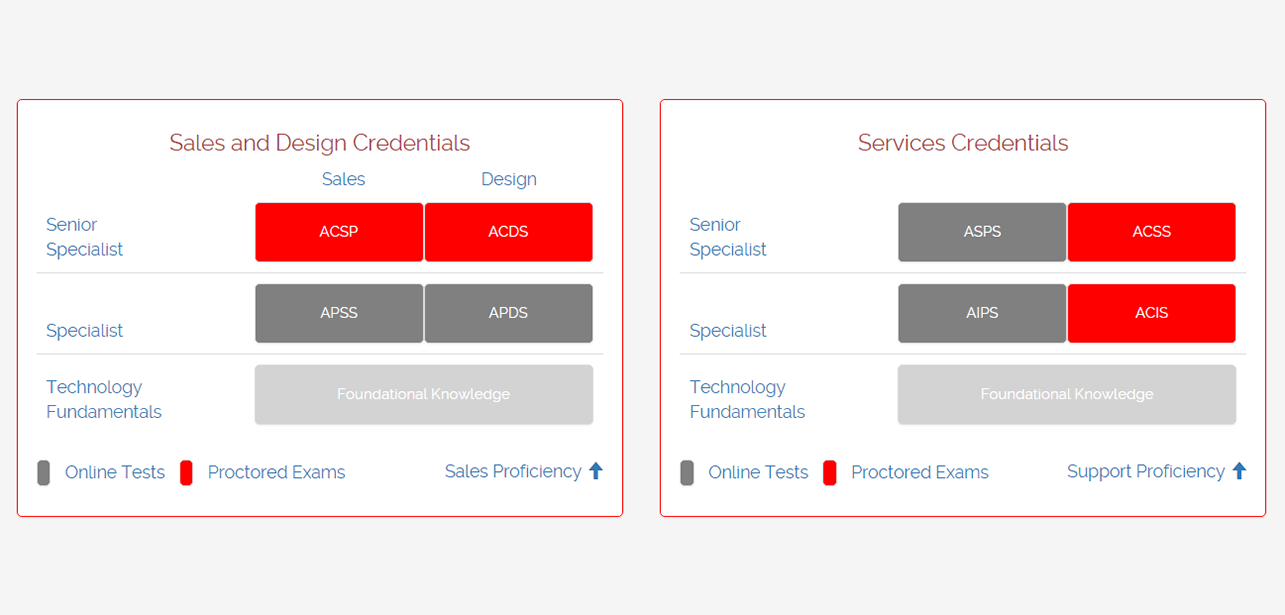Click gray Online Tests swatch in Services panel

coord(686,473)
